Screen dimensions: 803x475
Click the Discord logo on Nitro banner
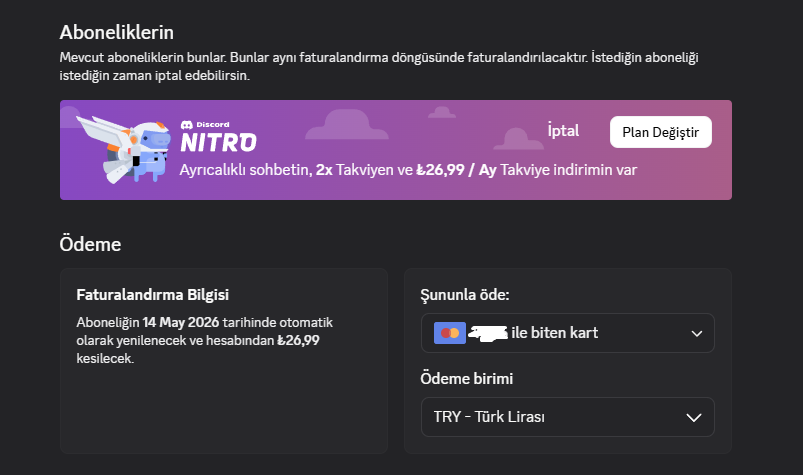tap(187, 124)
